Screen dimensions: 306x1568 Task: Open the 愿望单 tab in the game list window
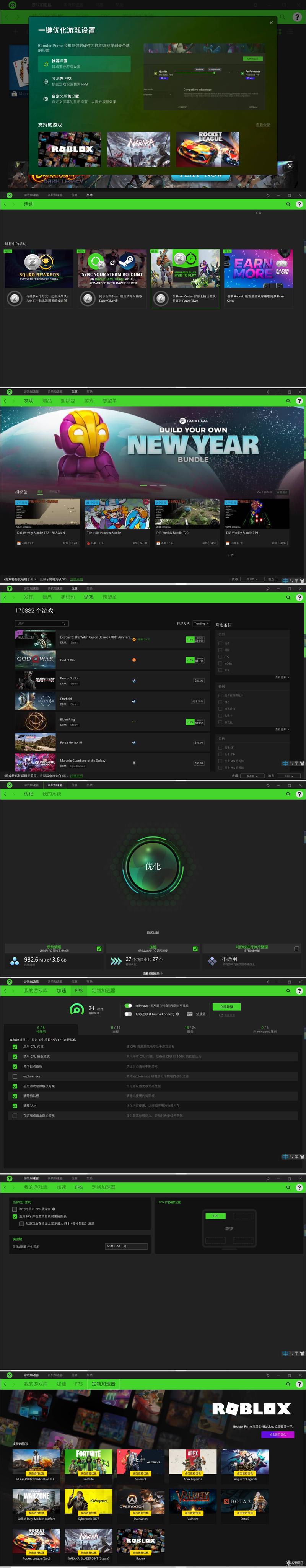[109, 597]
